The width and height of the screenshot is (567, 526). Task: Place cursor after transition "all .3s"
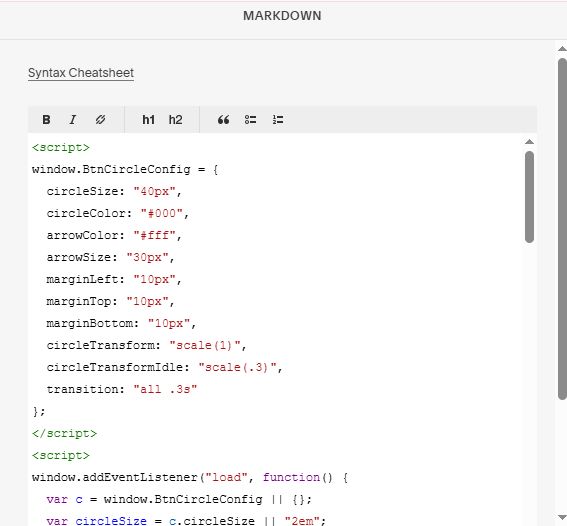pos(198,389)
